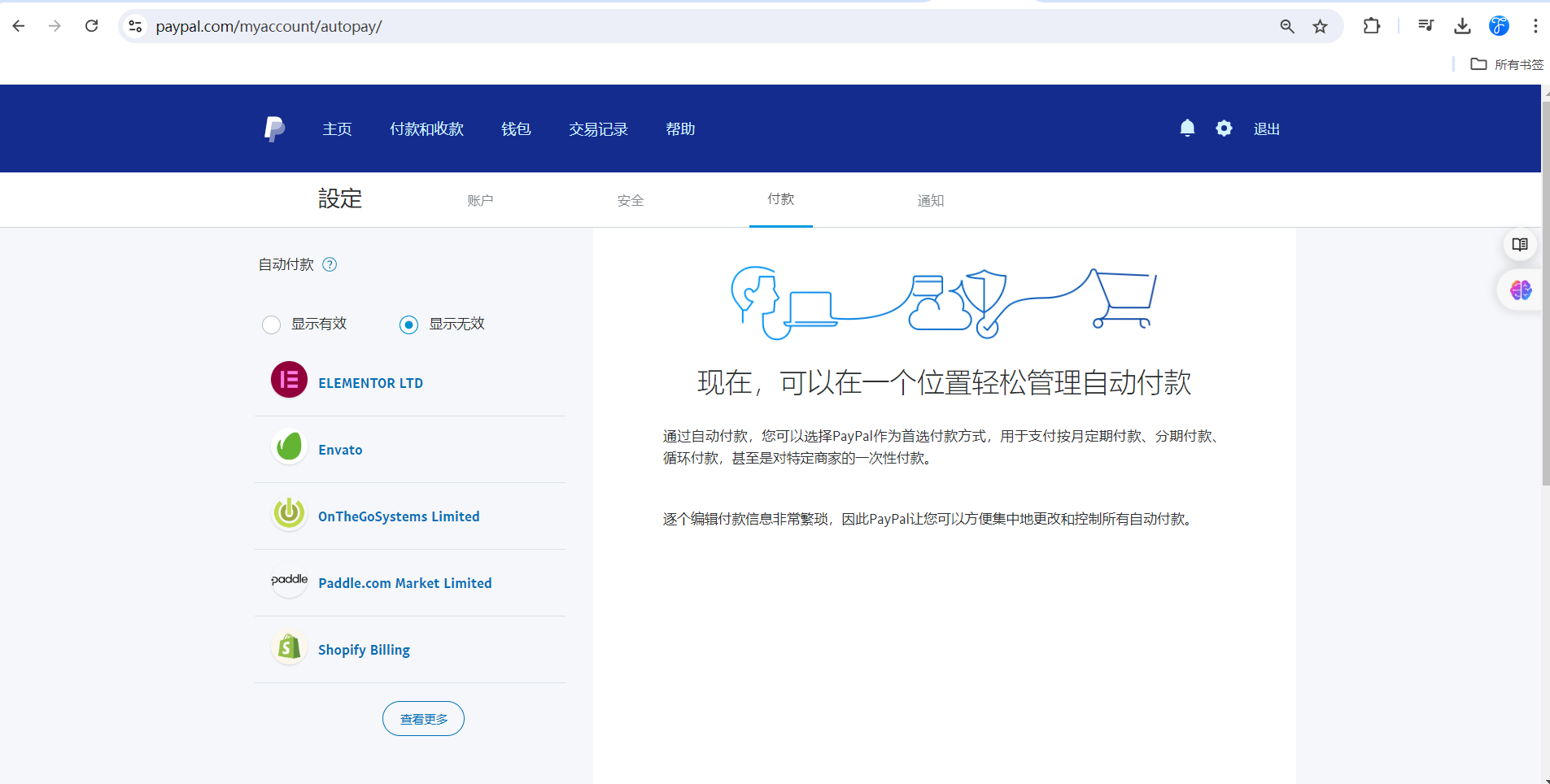Click the browser back arrow
1550x784 pixels.
[19, 26]
